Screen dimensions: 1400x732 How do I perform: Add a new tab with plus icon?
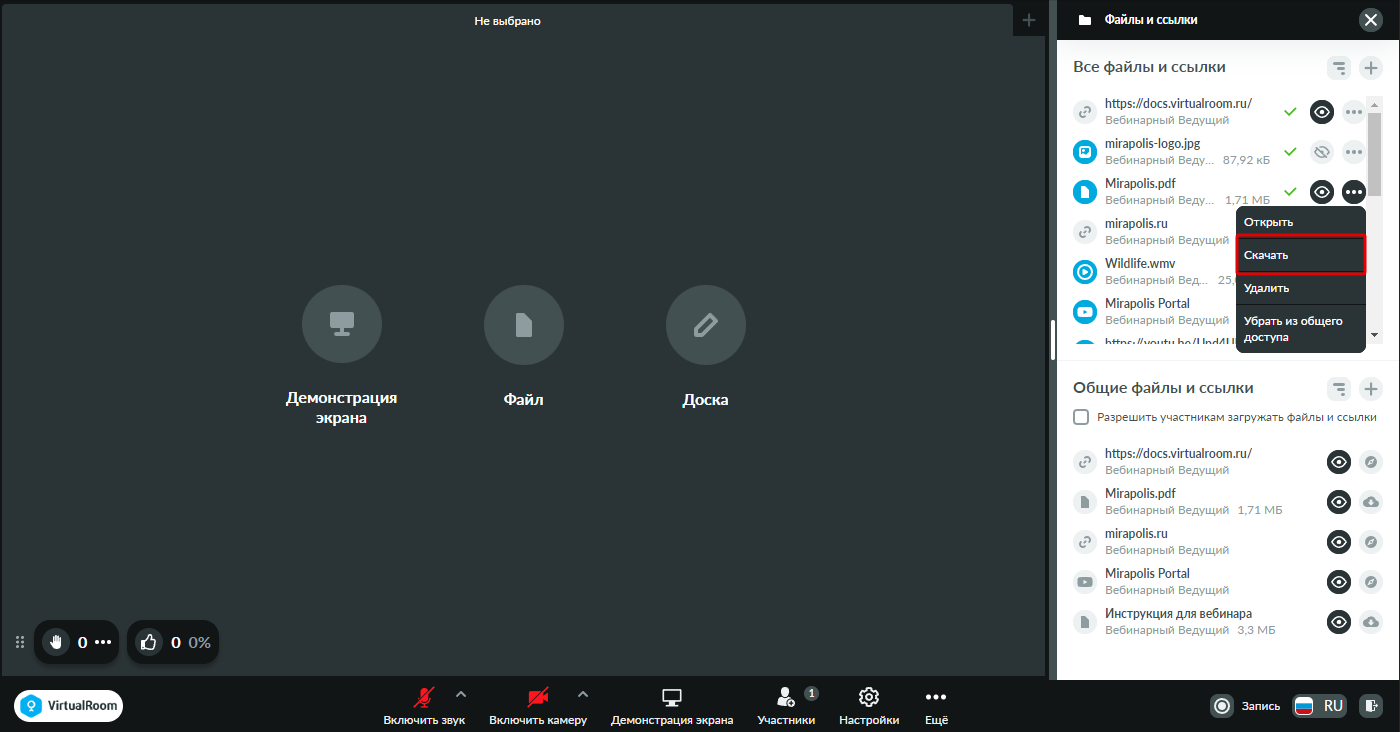[x=1029, y=20]
